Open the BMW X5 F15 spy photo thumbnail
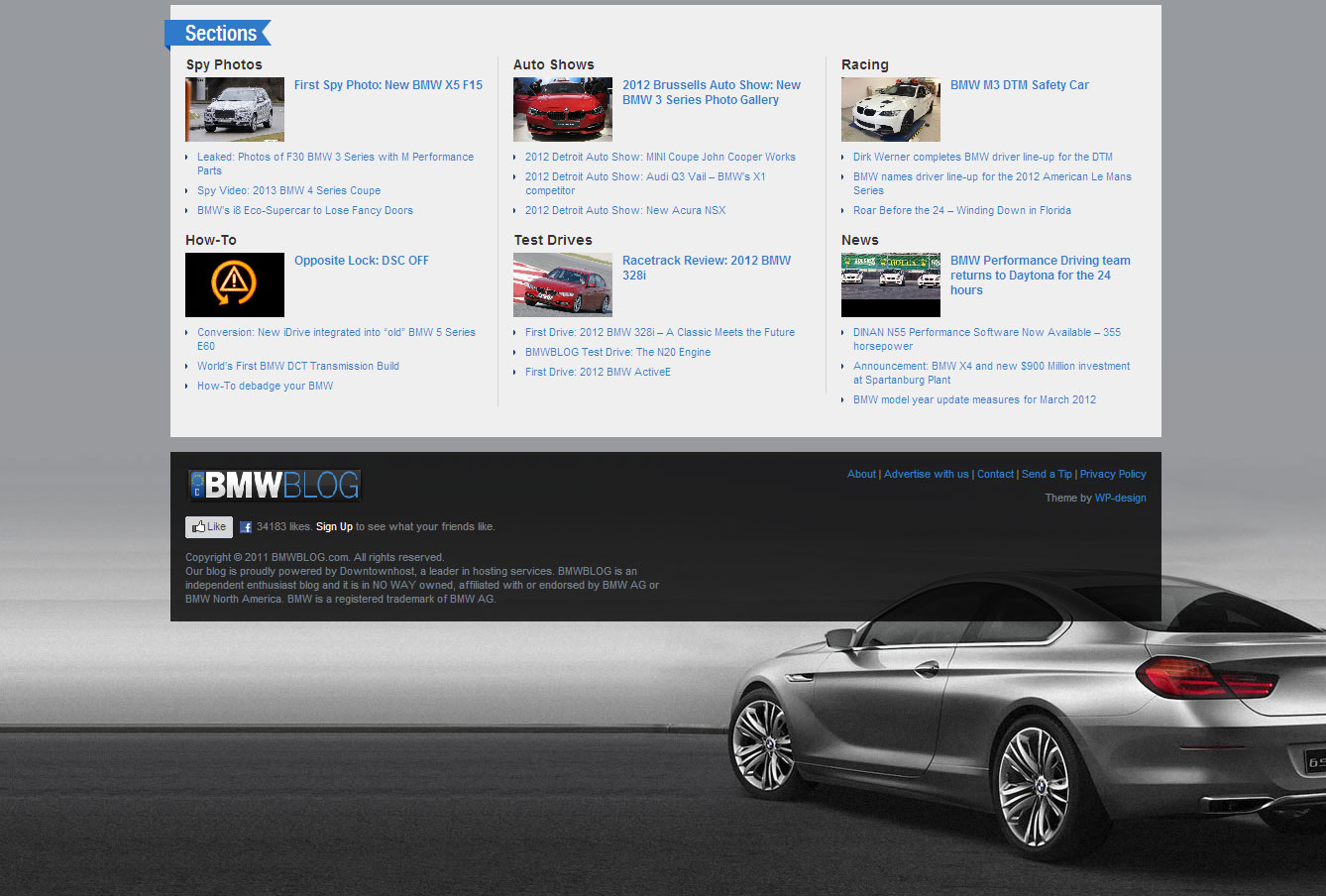This screenshot has width=1326, height=896. pos(235,109)
